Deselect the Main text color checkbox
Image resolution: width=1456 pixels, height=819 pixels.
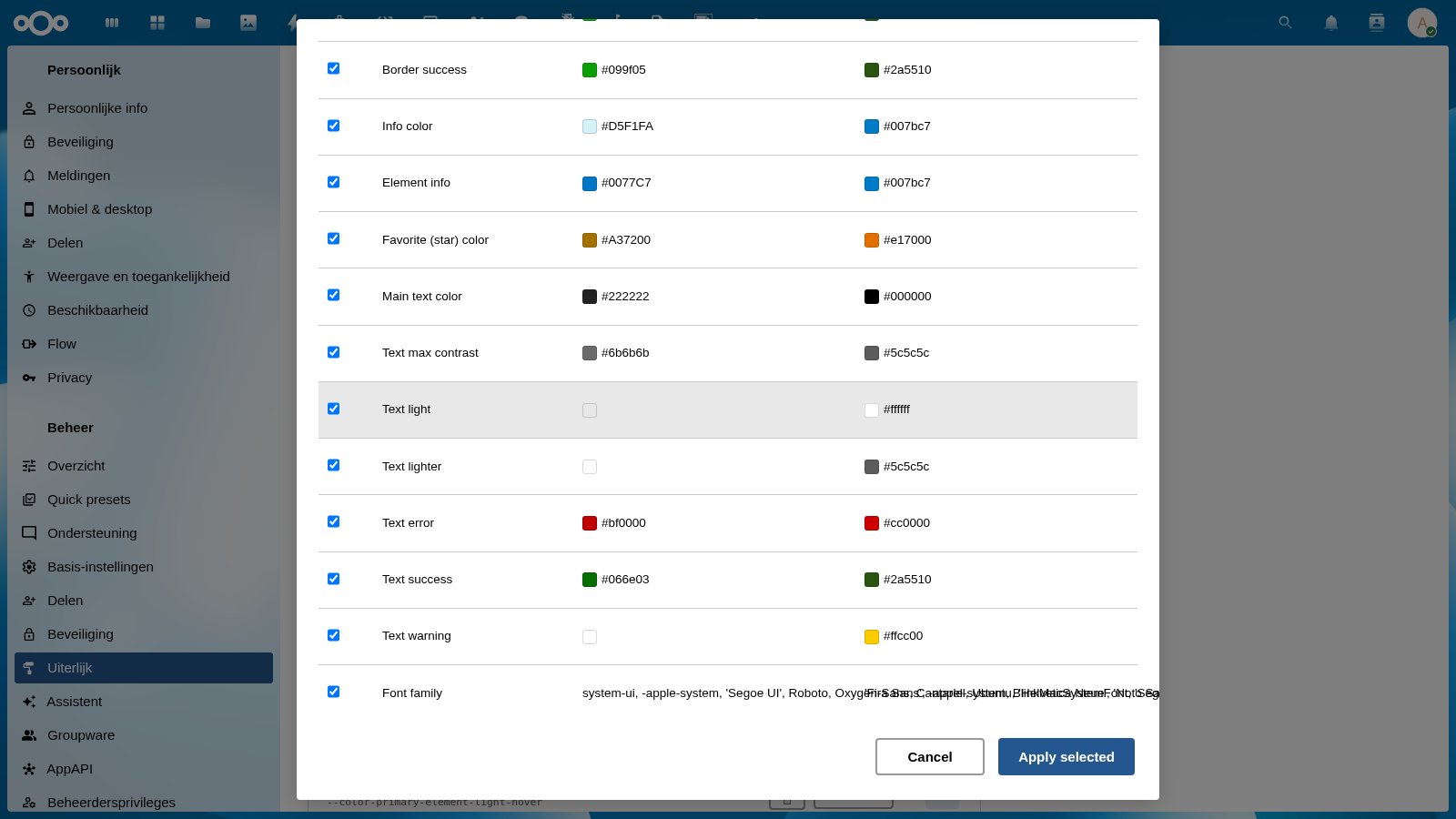coord(333,295)
